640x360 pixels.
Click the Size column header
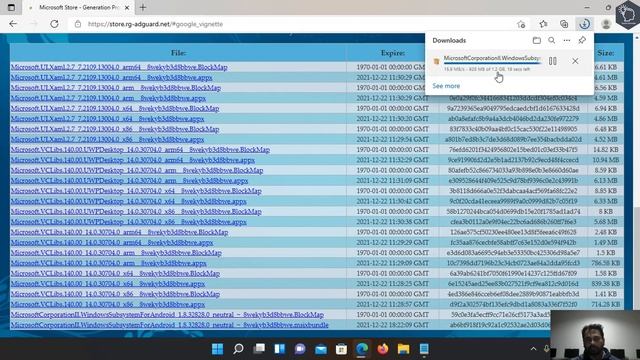click(x=606, y=53)
